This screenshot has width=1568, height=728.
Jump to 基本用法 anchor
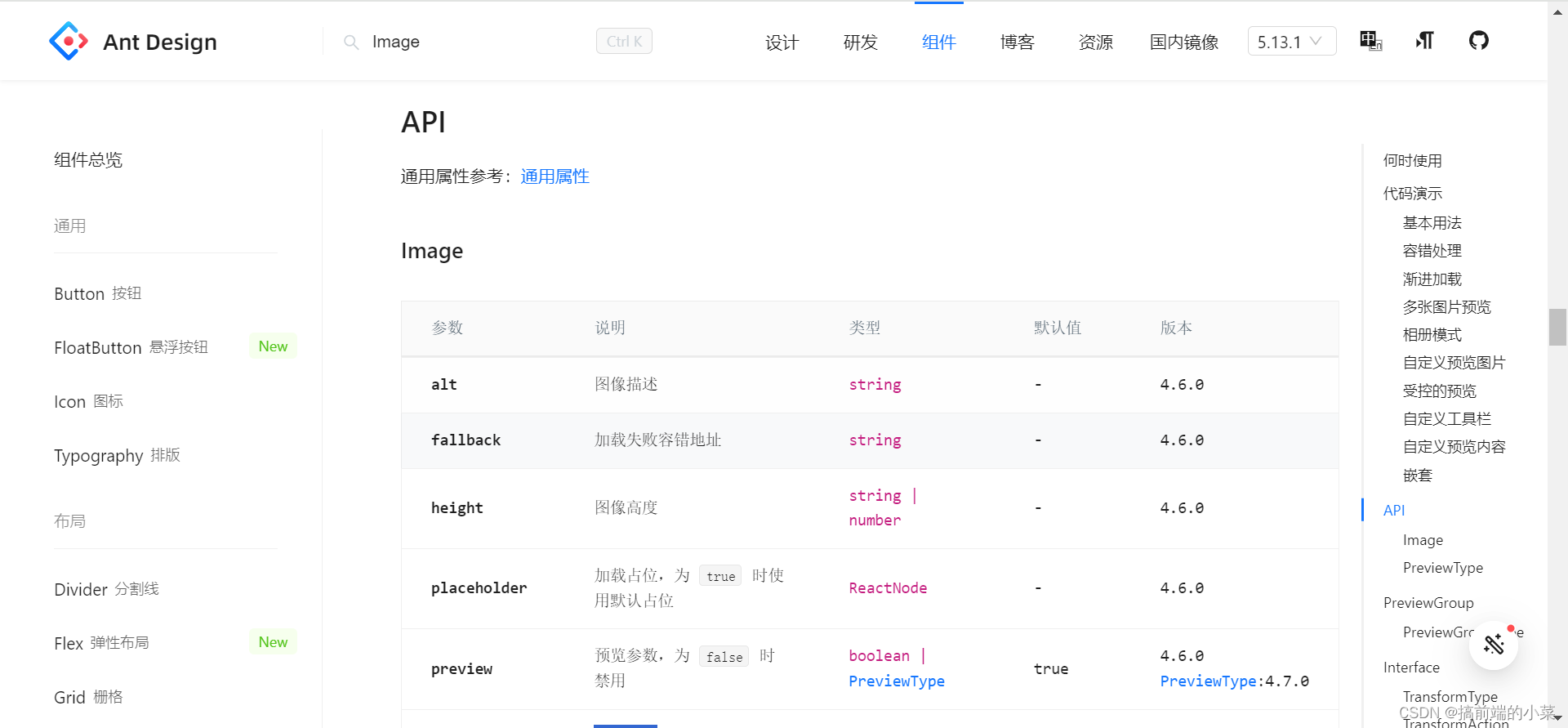(1432, 223)
